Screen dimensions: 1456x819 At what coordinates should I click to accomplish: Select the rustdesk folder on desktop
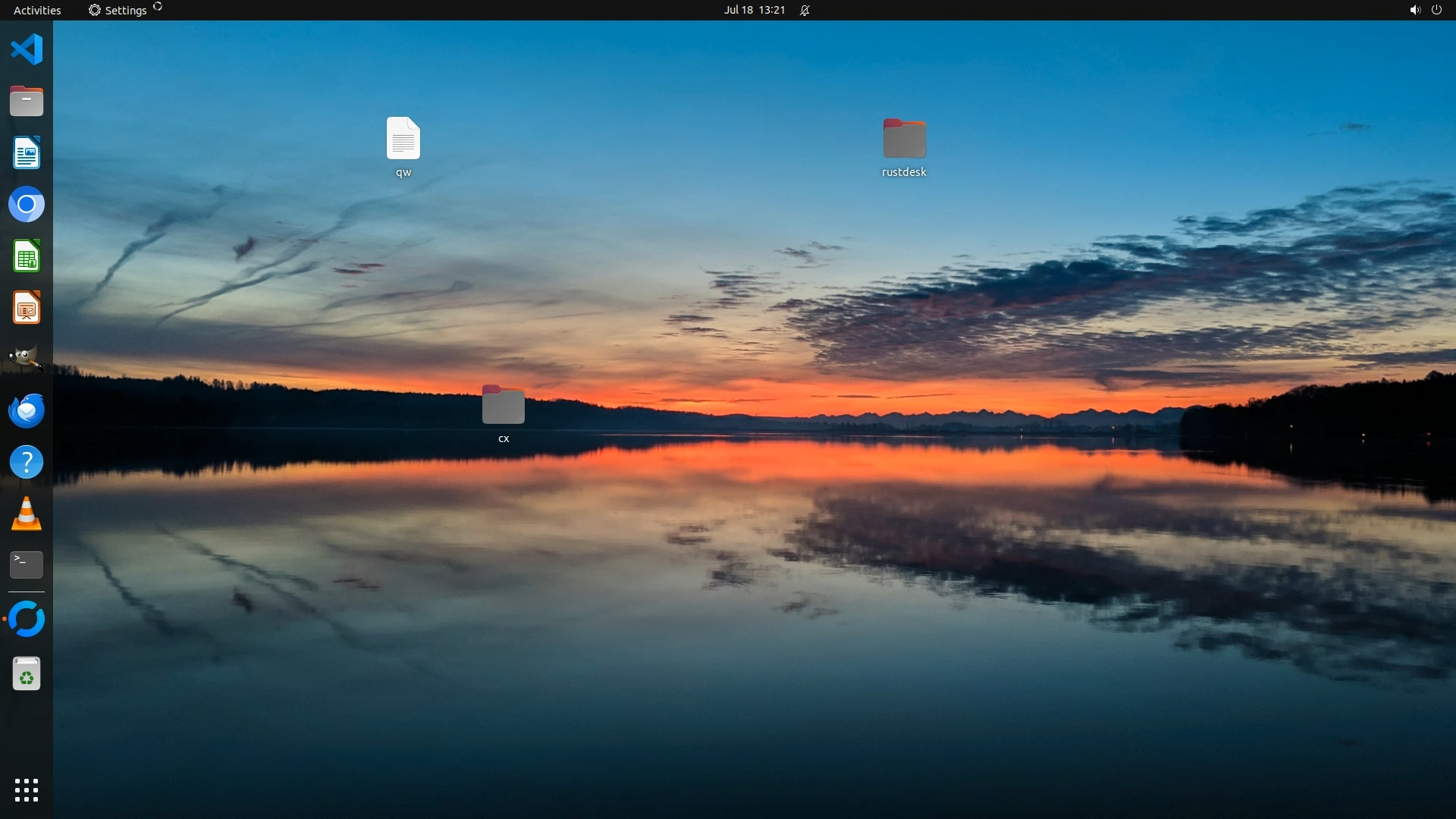(904, 140)
